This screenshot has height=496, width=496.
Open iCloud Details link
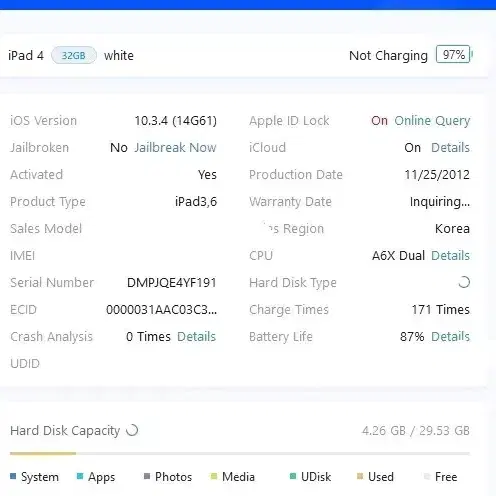click(450, 147)
